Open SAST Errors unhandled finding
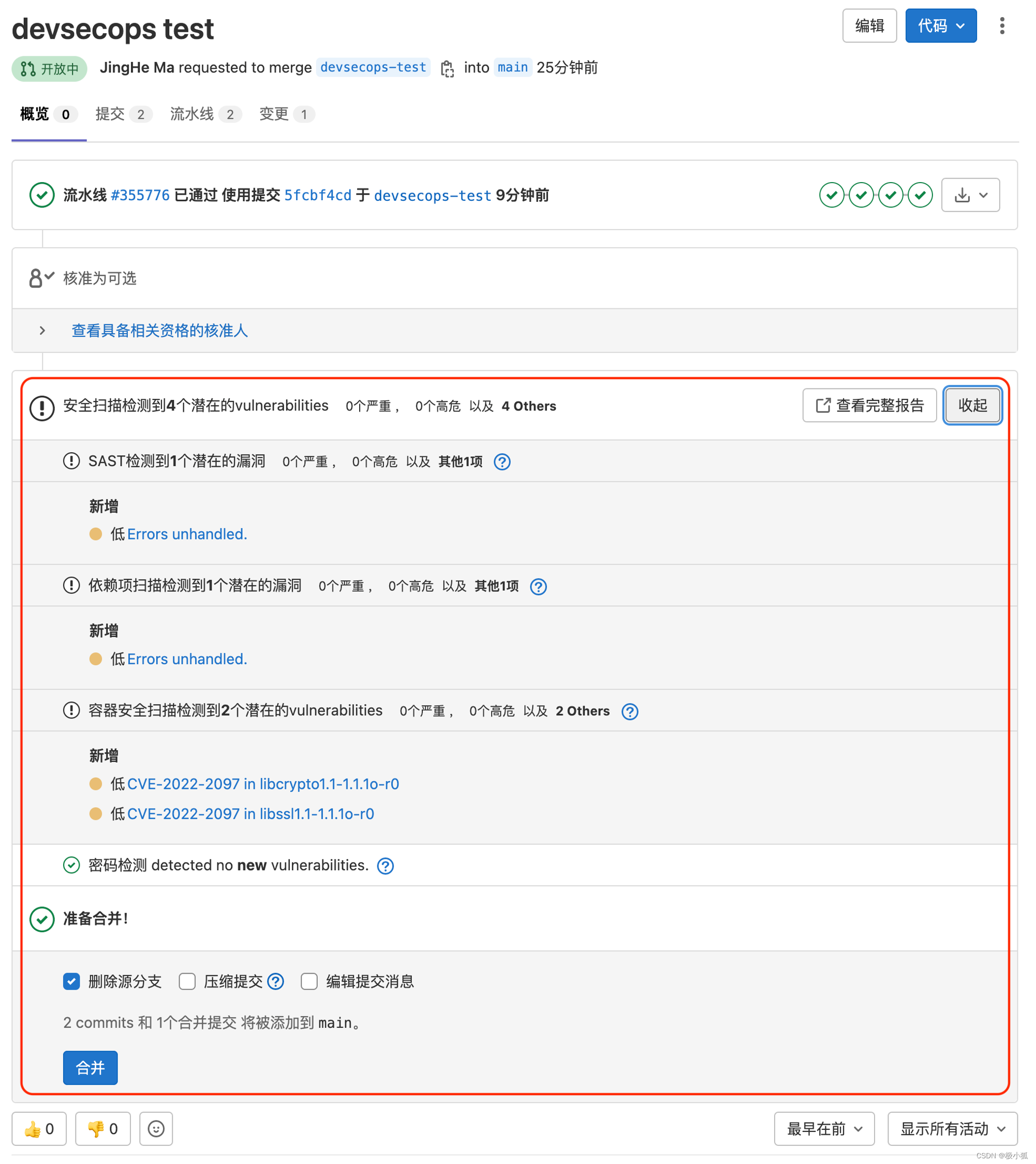The image size is (1036, 1164). pos(187,534)
